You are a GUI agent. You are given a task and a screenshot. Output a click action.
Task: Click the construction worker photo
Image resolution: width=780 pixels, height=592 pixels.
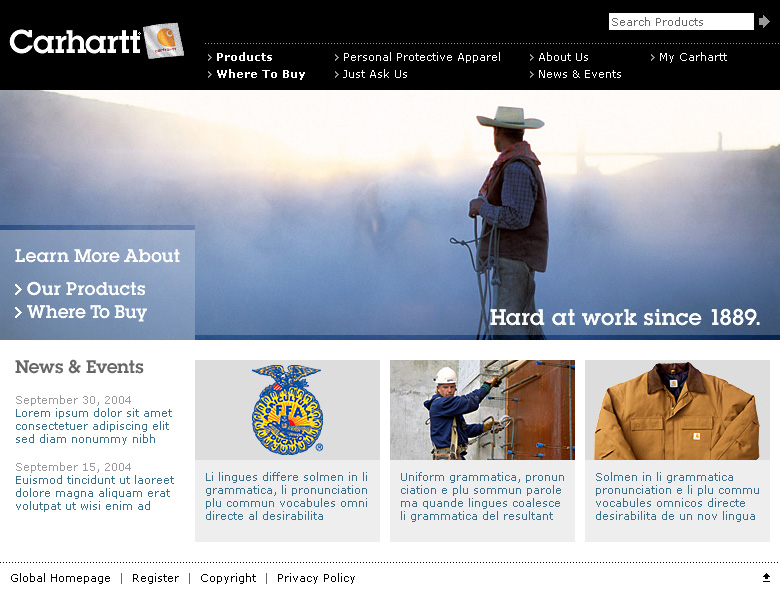click(482, 410)
